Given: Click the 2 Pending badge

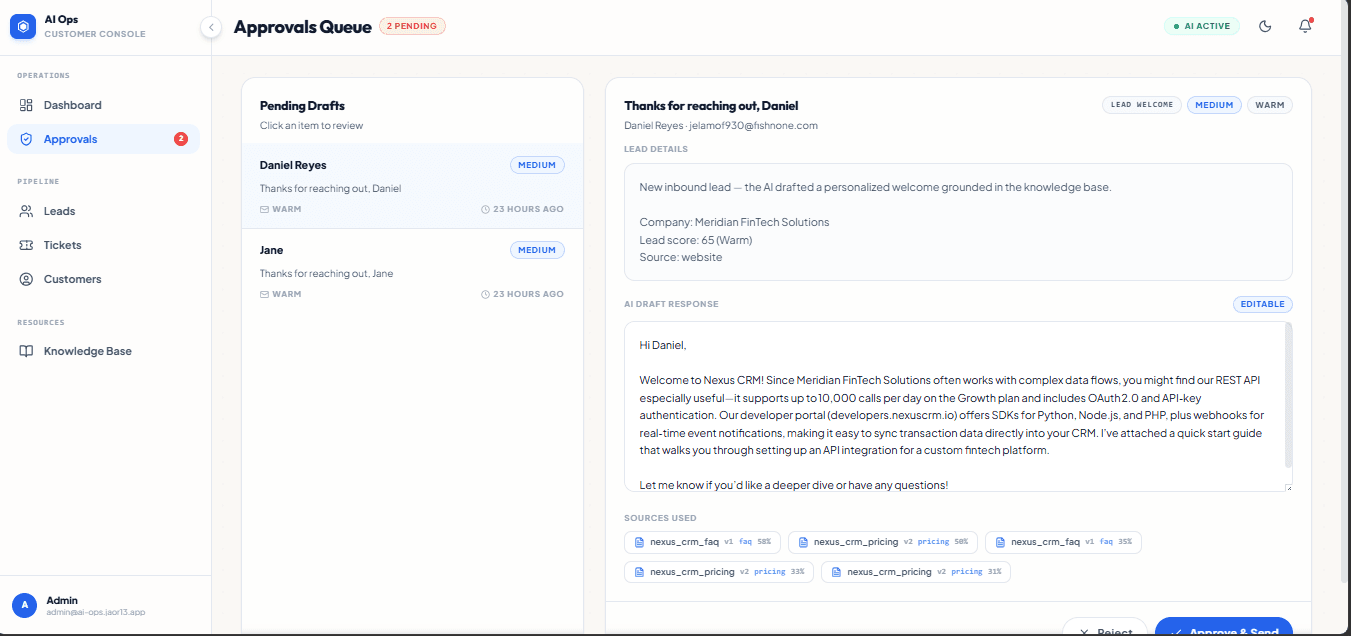Looking at the screenshot, I should (x=412, y=26).
